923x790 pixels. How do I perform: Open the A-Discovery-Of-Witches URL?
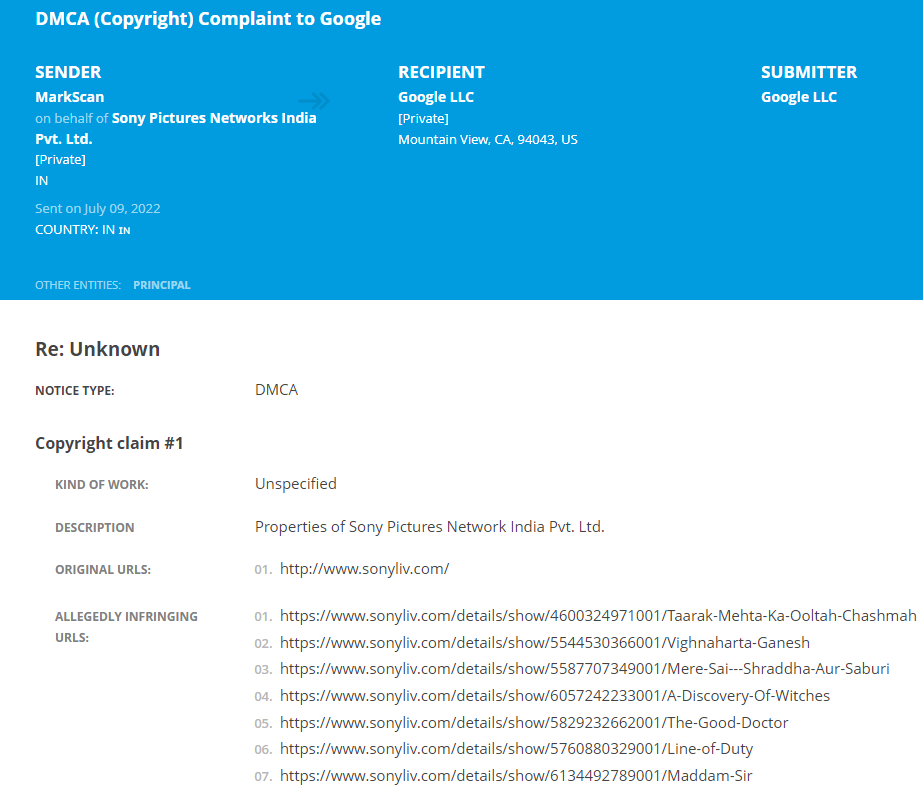(x=555, y=696)
